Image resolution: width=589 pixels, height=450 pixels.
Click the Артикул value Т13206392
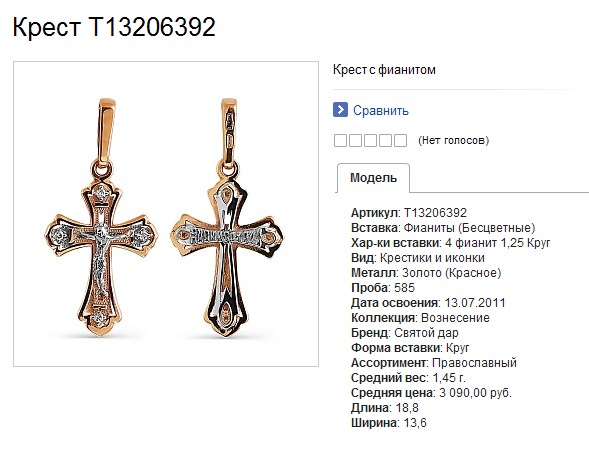pos(435,213)
